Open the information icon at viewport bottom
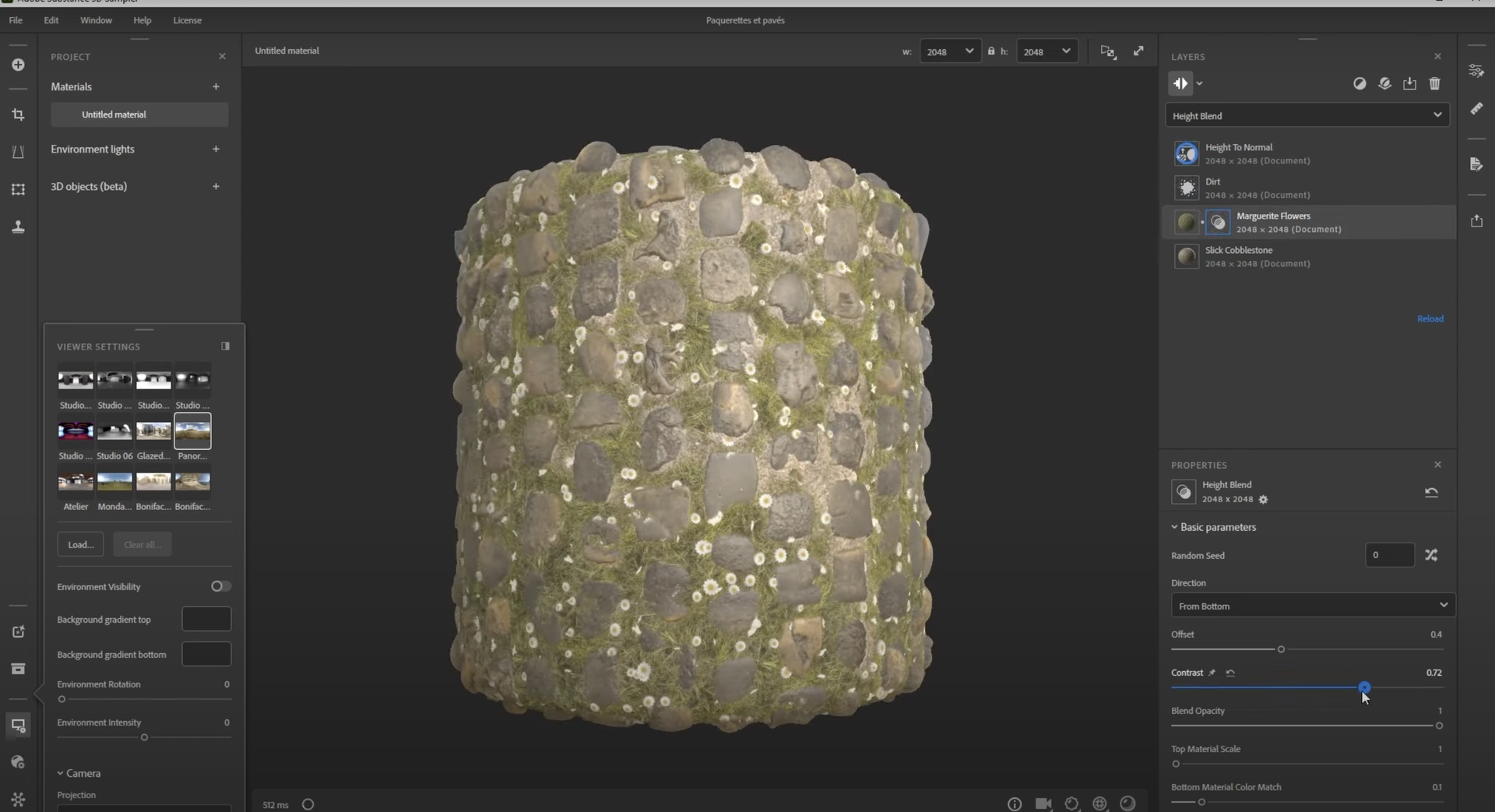This screenshot has width=1495, height=812. (1015, 803)
